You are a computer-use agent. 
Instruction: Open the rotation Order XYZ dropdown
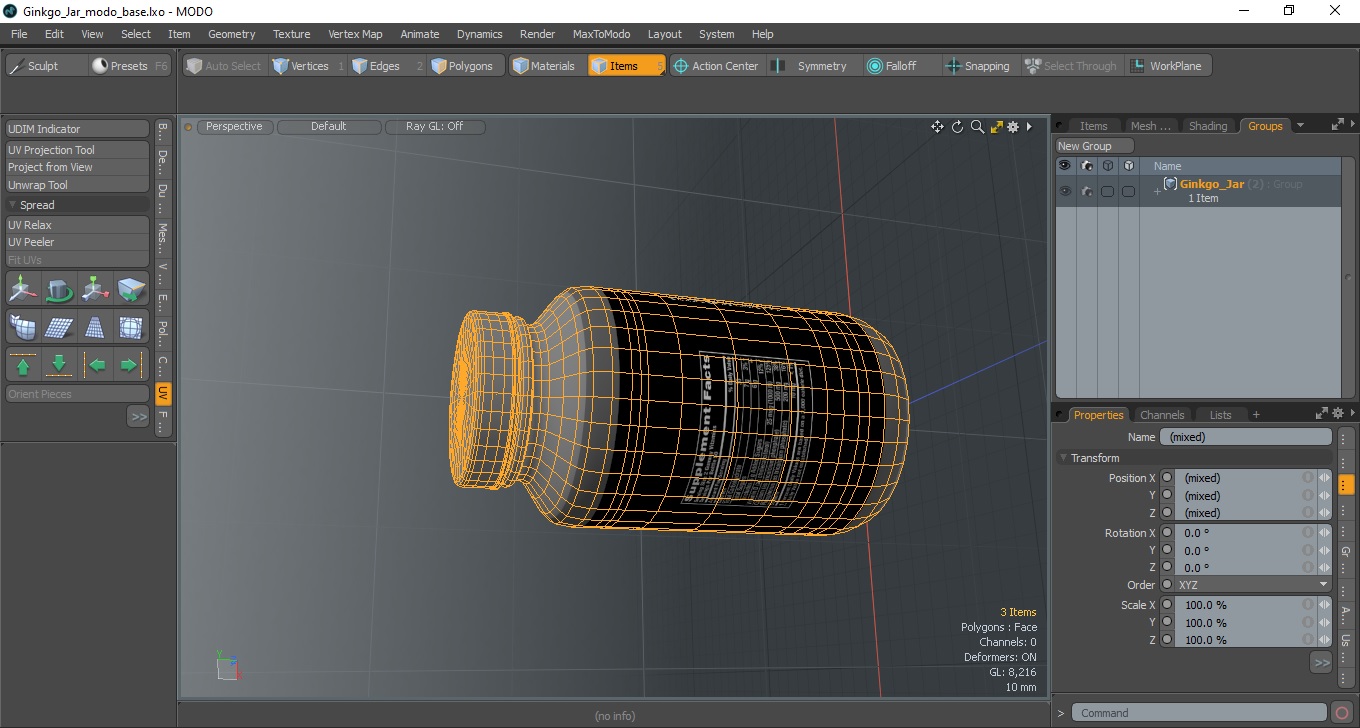1253,585
